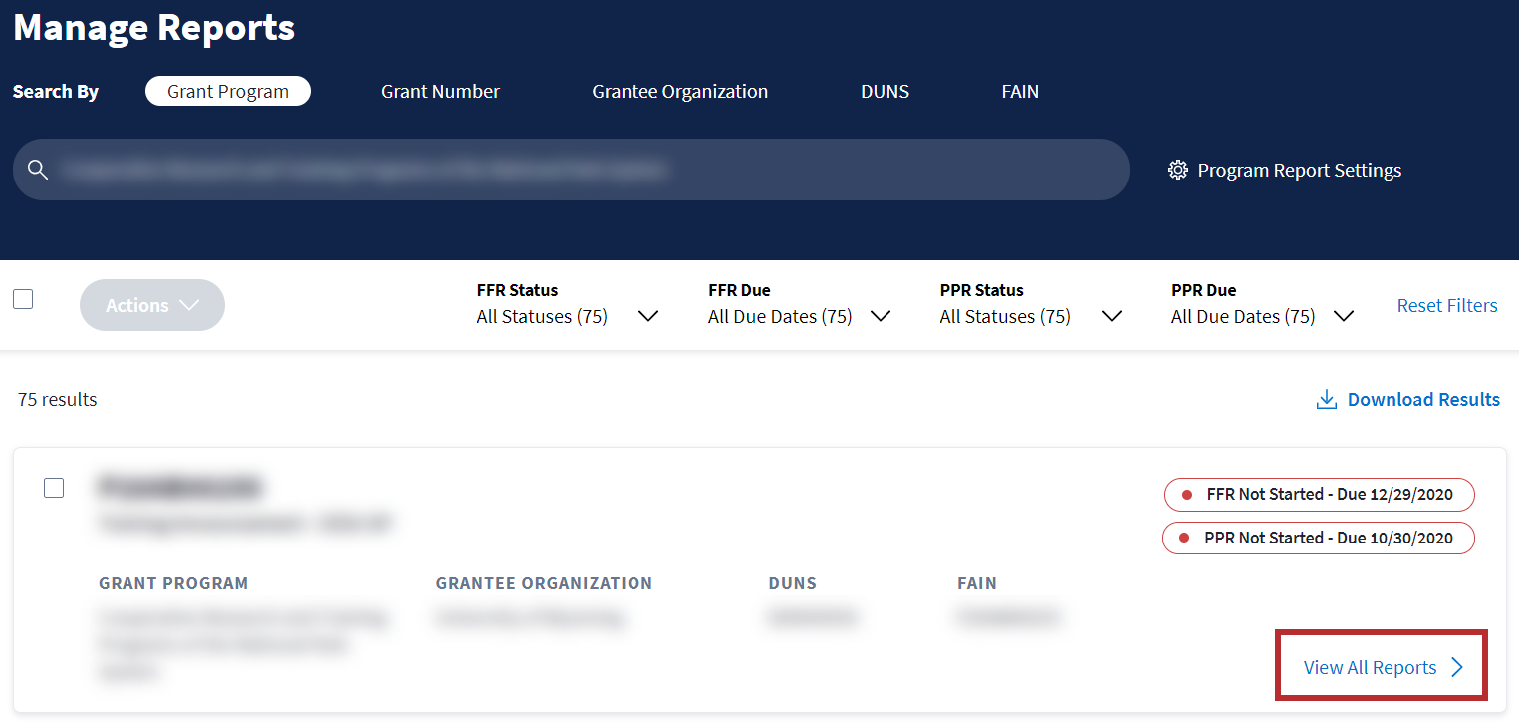Image resolution: width=1519 pixels, height=724 pixels.
Task: Click the download arrow icon
Action: (1326, 400)
